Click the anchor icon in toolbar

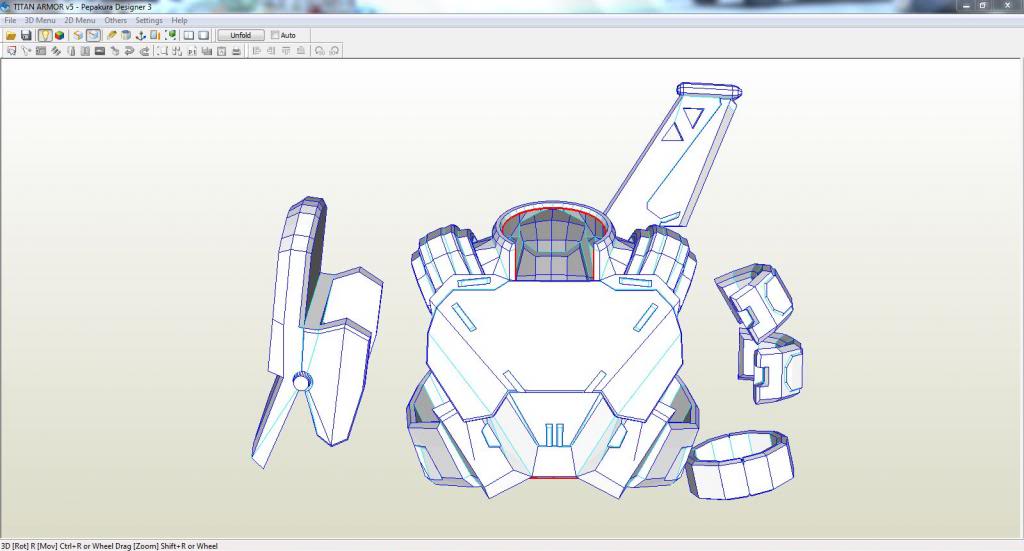[x=140, y=35]
